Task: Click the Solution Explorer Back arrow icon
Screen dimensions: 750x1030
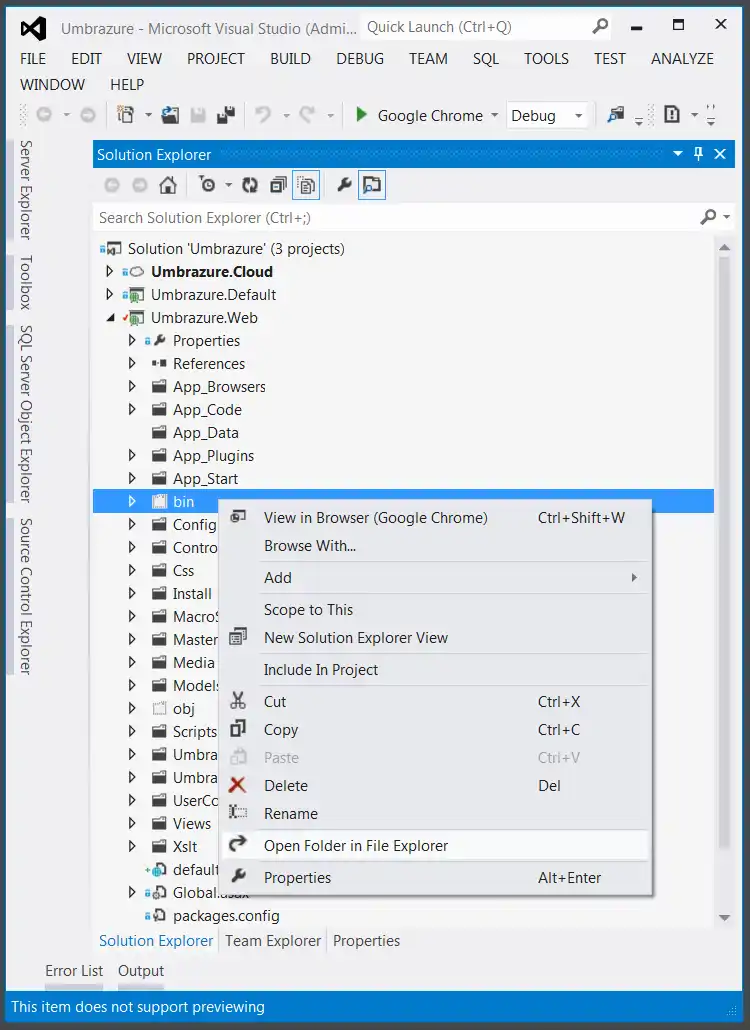Action: pyautogui.click(x=112, y=185)
